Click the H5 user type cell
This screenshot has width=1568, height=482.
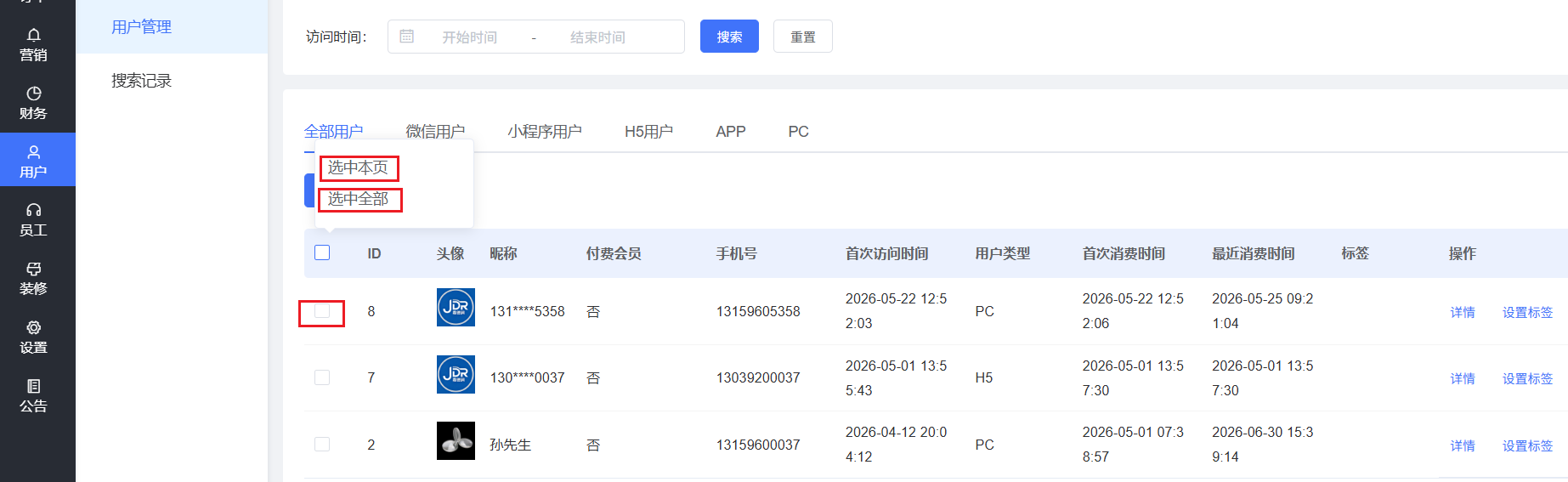click(x=984, y=377)
